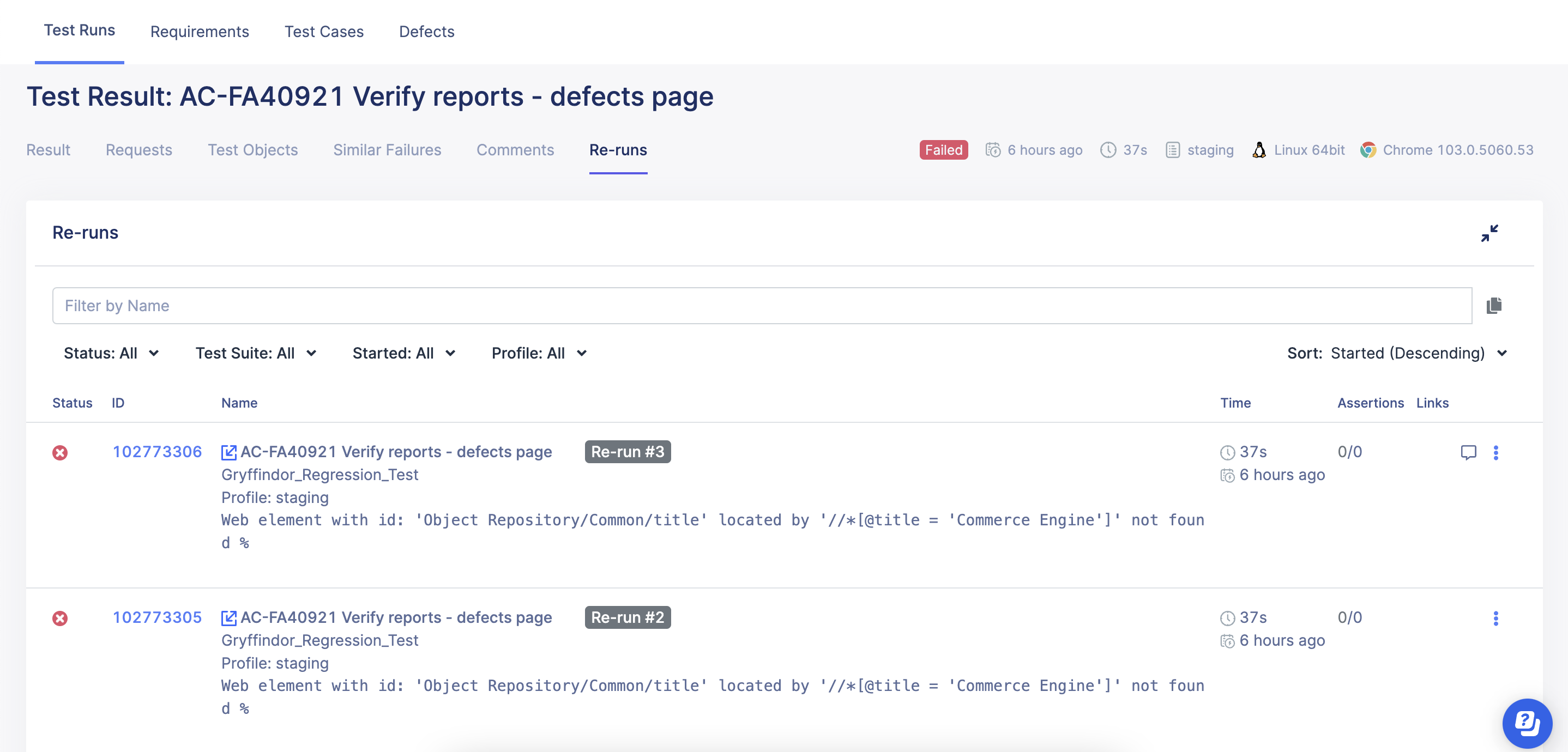Click the external link icon on Re-run #3
1568x752 pixels.
coord(228,452)
